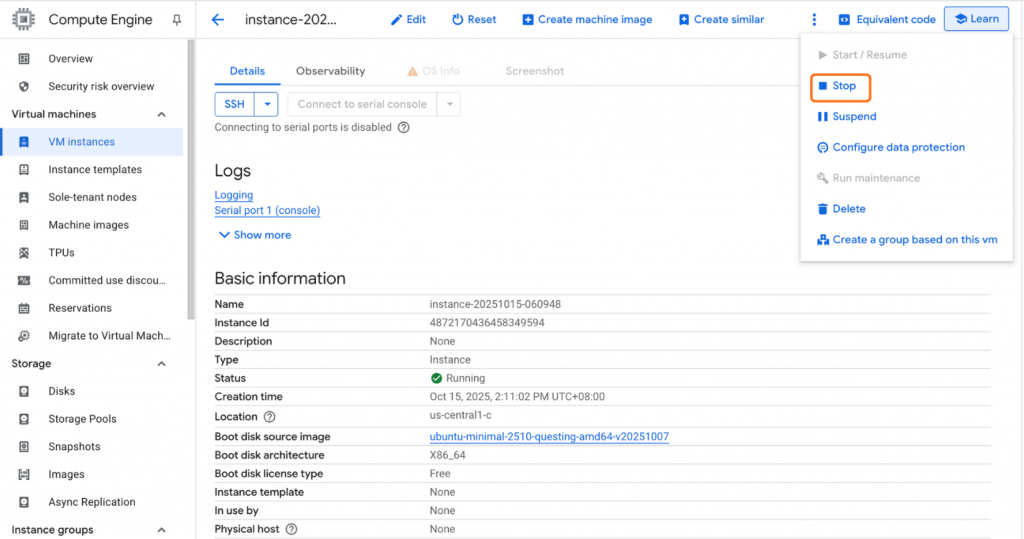
Task: Choose Create a group based on this vm
Action: [x=907, y=240]
